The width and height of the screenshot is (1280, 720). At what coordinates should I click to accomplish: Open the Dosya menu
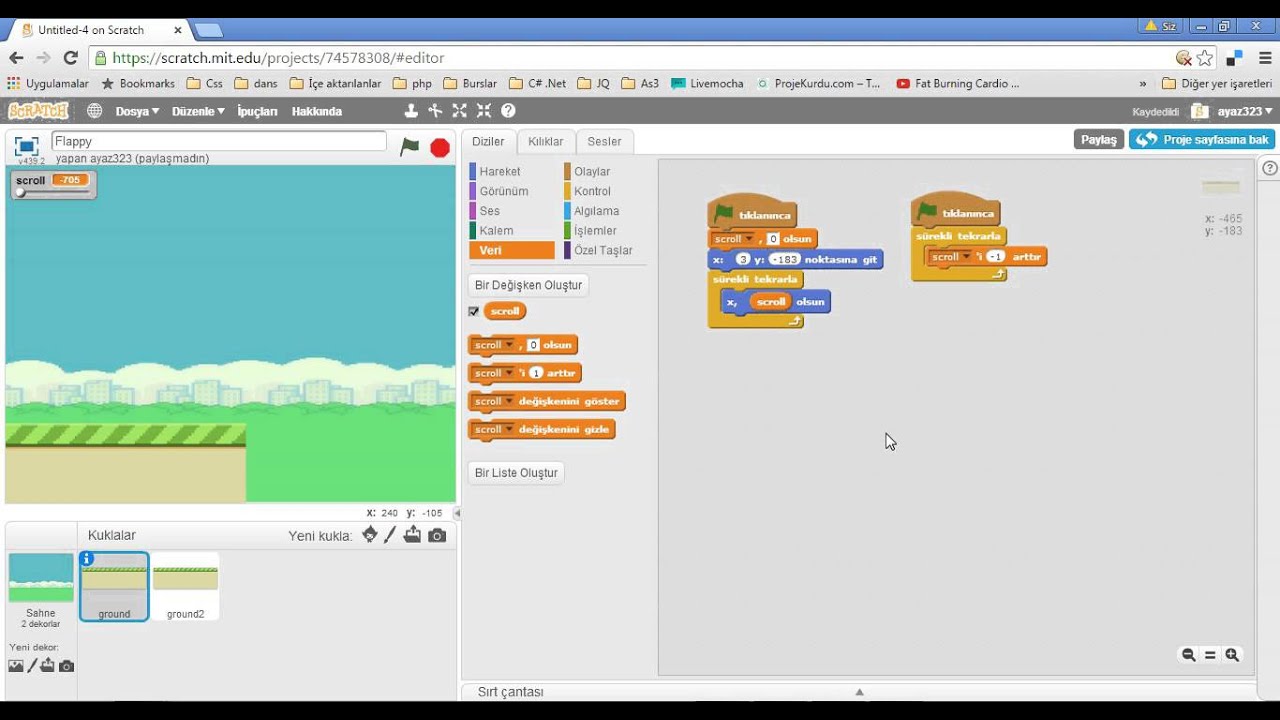tap(137, 111)
